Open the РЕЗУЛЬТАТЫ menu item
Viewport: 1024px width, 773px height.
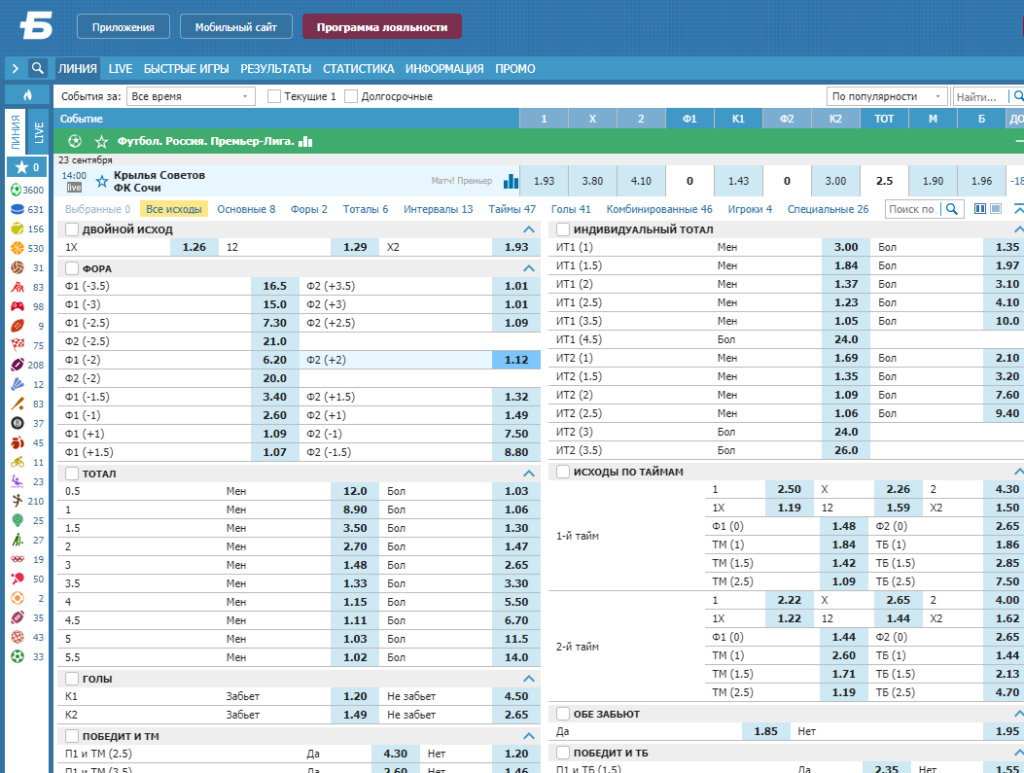276,69
